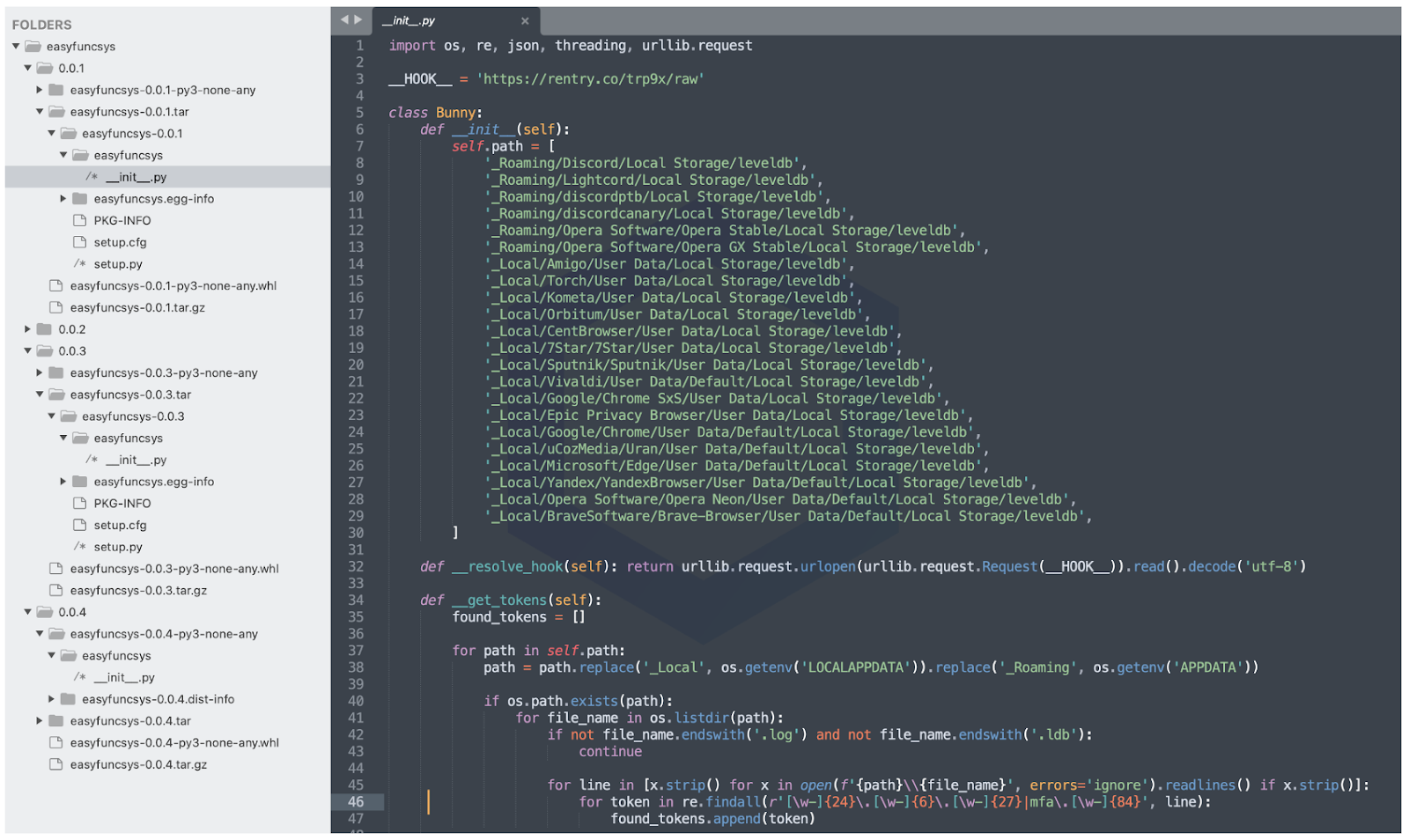This screenshot has width=1409, height=840.
Task: Collapse the easyfuncsys-0.0.1-py3-none-any folder
Action: pos(40,89)
